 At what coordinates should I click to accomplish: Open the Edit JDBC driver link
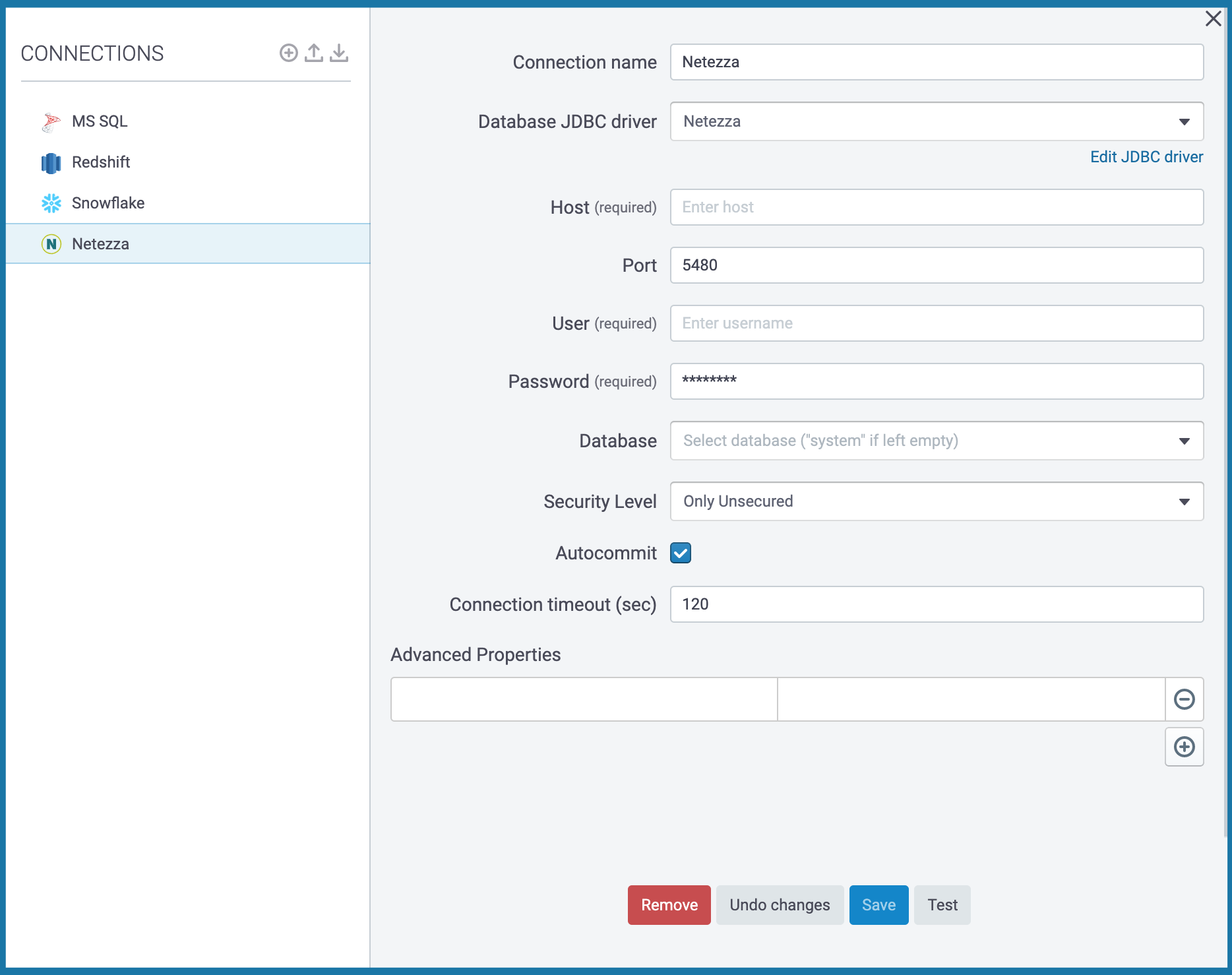click(1146, 157)
